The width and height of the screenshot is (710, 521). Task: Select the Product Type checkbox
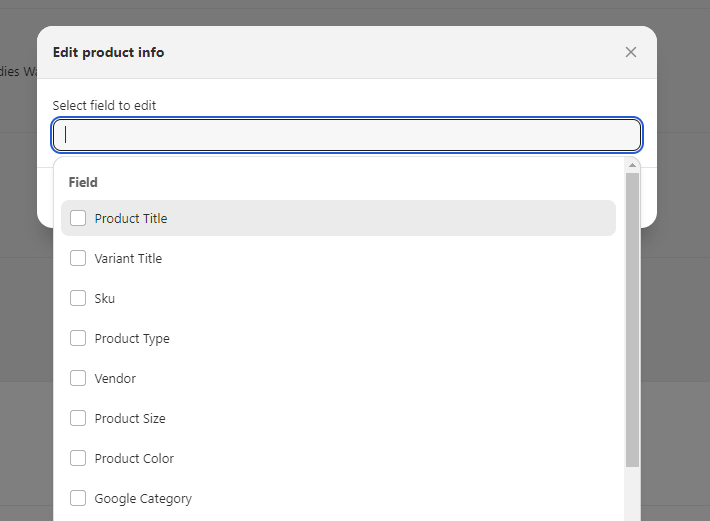coord(78,338)
